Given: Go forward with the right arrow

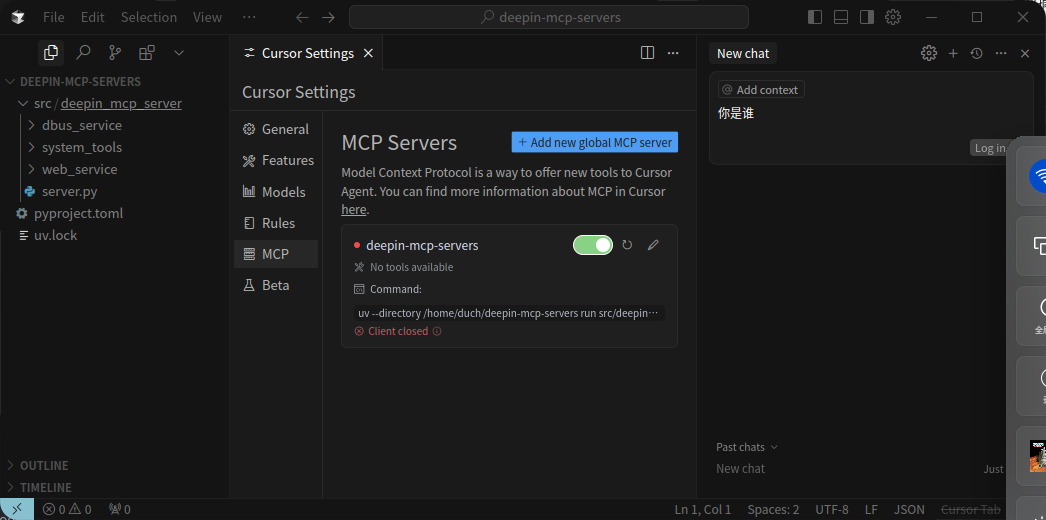Looking at the screenshot, I should tap(328, 17).
